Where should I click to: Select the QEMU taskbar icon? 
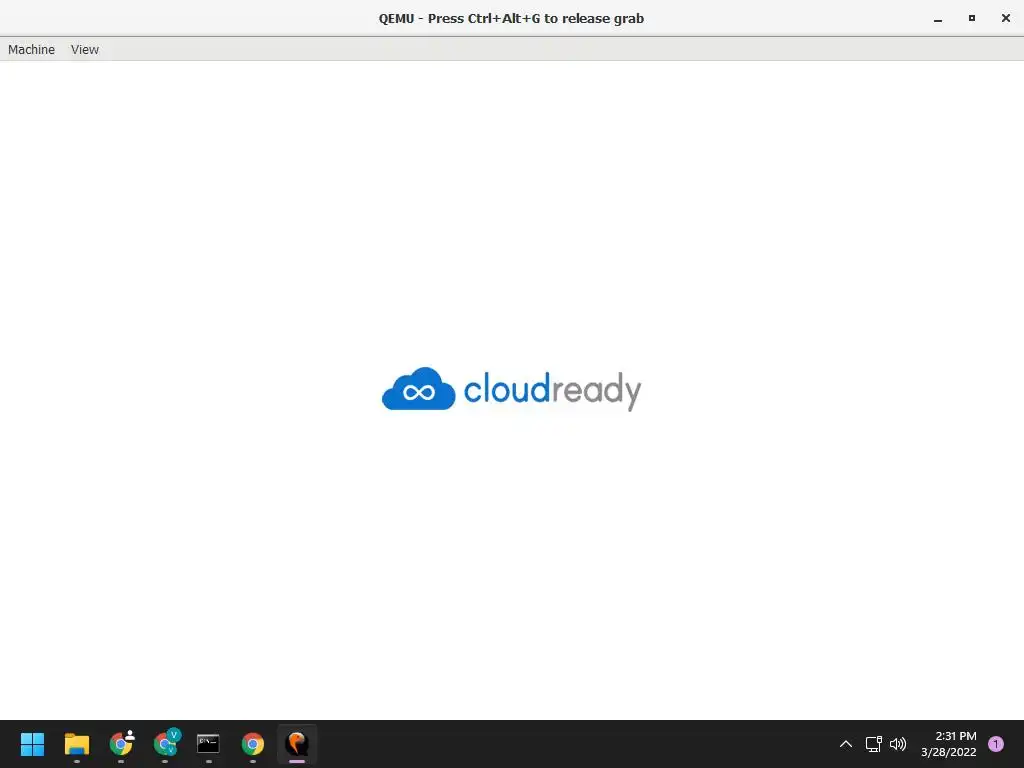coord(297,744)
